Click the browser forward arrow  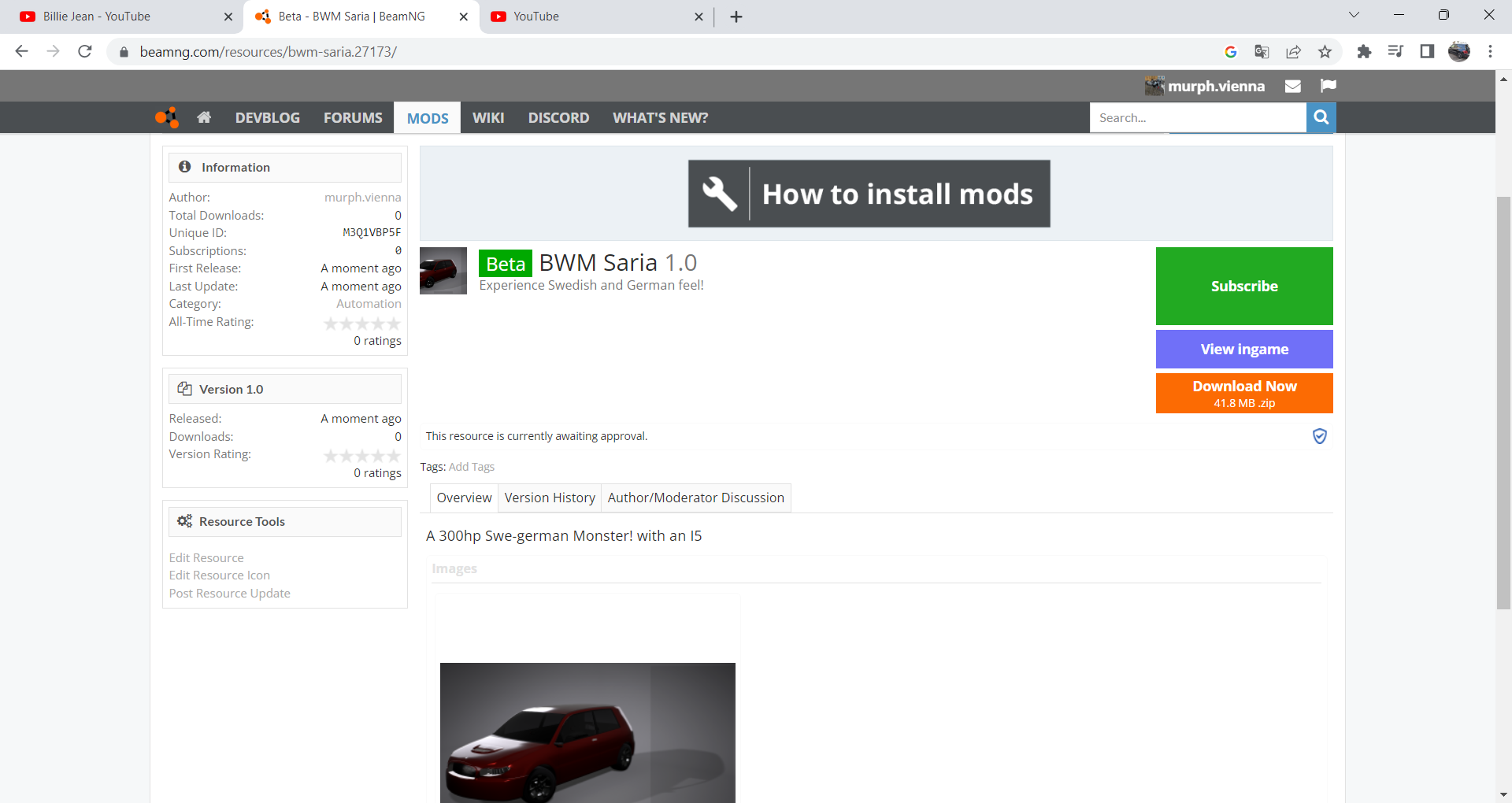click(54, 51)
